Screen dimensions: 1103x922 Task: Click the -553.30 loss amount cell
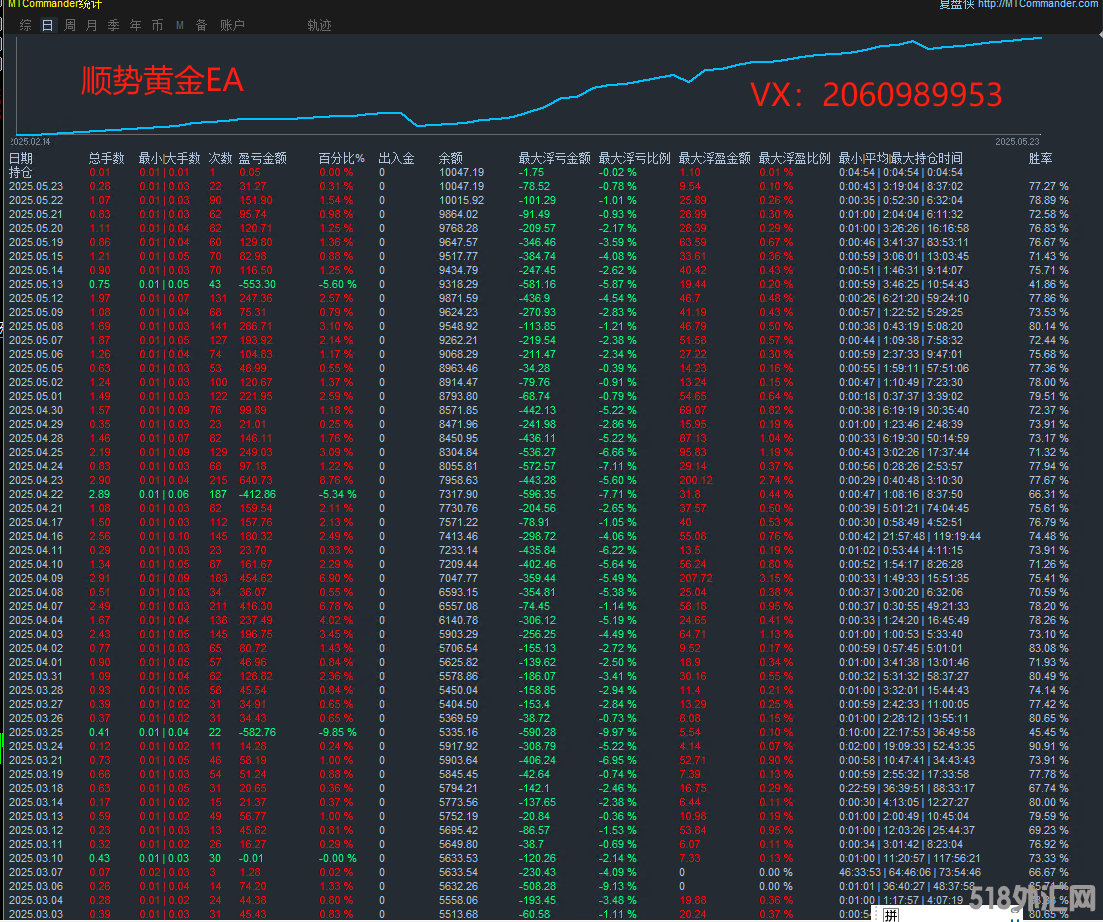257,284
